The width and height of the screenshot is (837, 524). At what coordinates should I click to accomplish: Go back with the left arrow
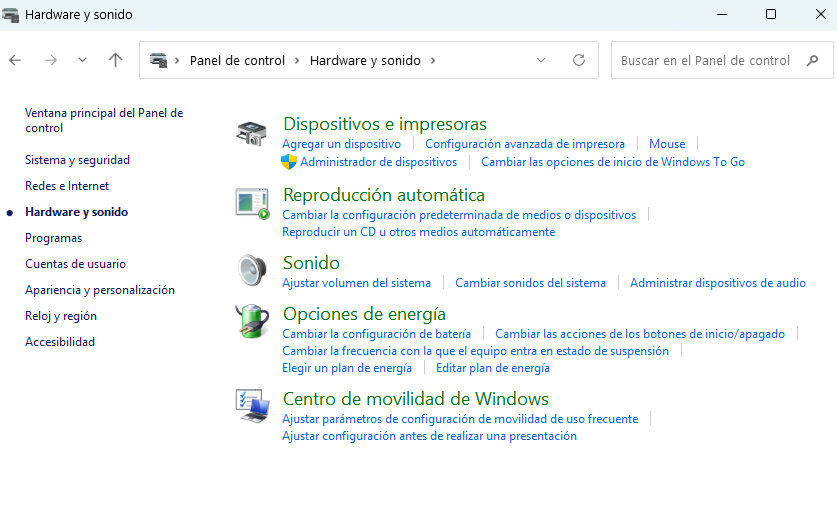[15, 60]
